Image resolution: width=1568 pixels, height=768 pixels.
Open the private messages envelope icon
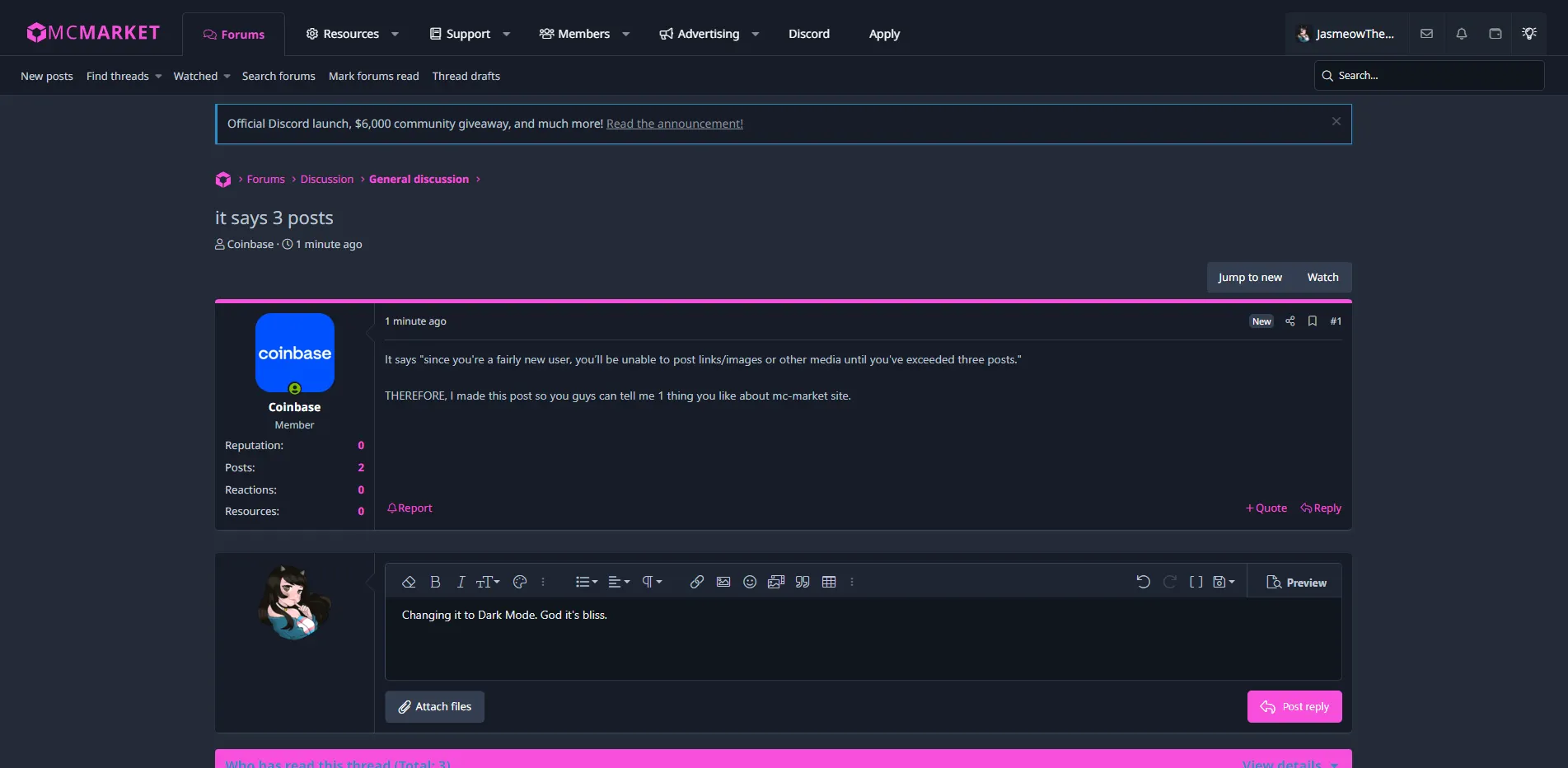tap(1426, 34)
